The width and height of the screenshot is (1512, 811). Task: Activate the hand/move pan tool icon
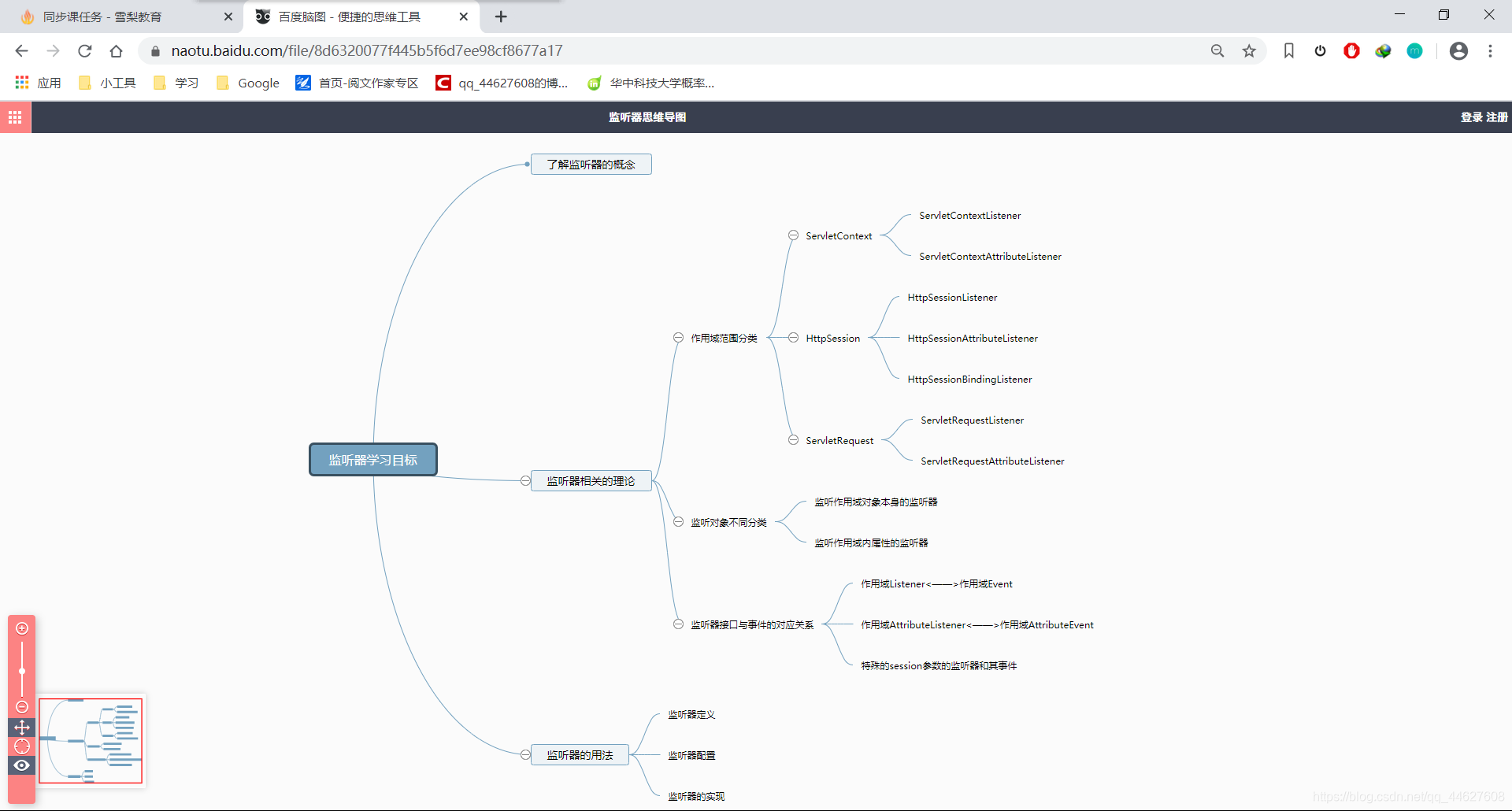pos(22,727)
